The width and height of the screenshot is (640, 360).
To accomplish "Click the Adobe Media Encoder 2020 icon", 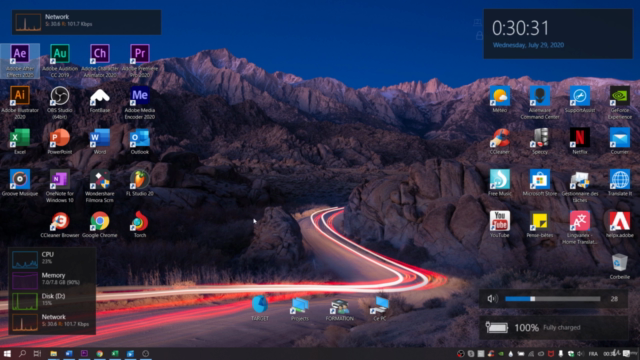I will pos(140,102).
